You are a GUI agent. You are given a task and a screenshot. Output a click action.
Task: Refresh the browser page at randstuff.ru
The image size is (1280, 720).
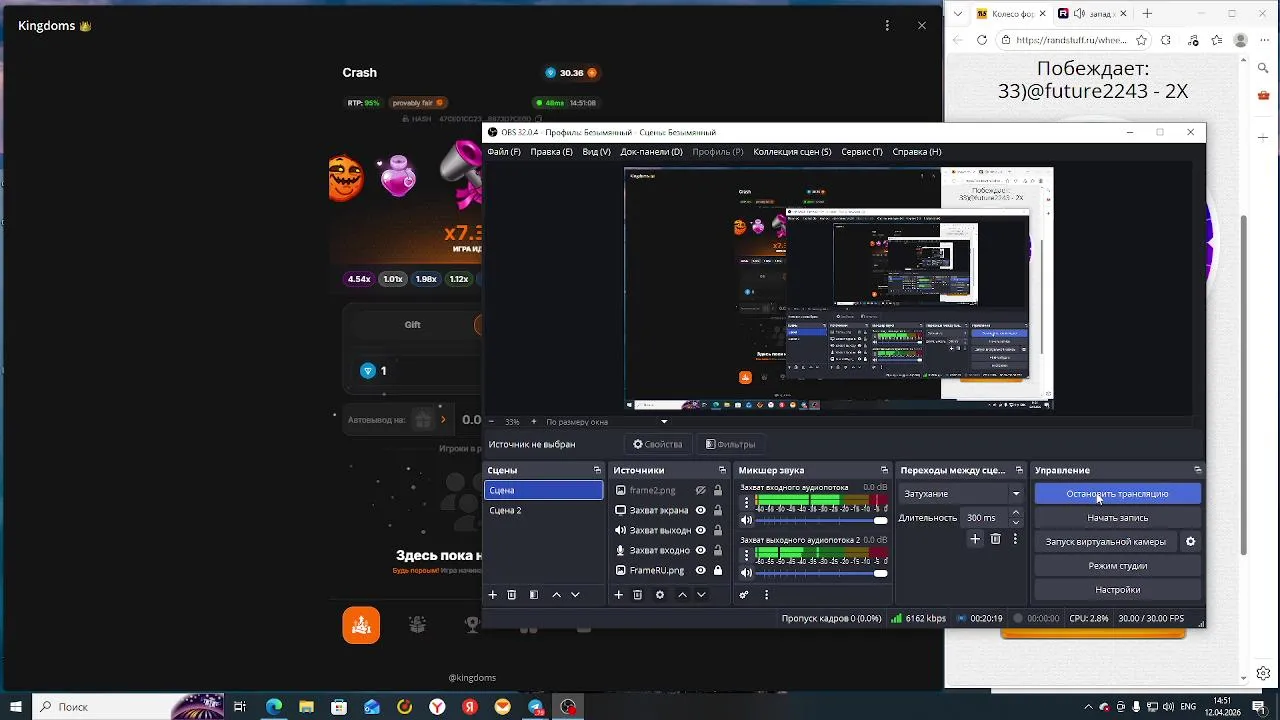[981, 40]
